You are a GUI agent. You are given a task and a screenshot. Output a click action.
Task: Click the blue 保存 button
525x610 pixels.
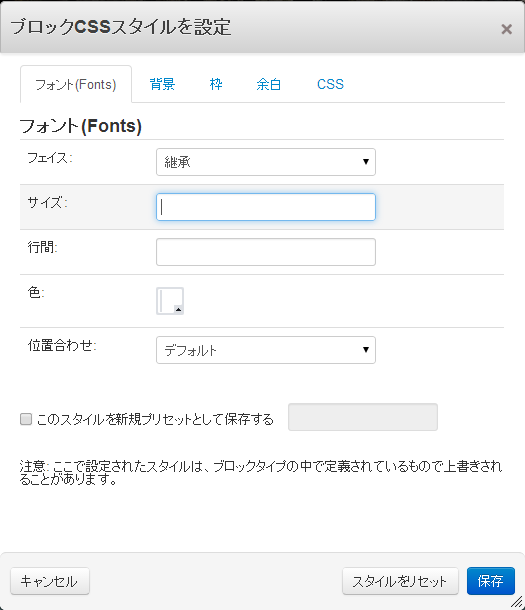coord(491,581)
